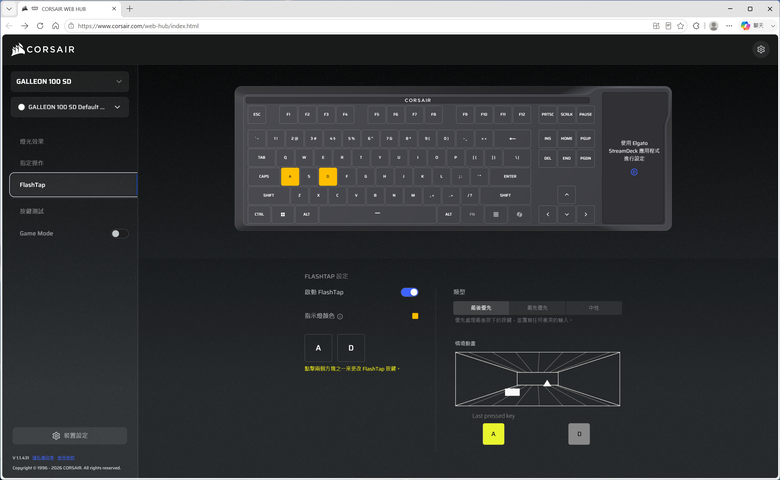Select the TAB key on the keyboard
The width and height of the screenshot is (780, 480).
261,158
